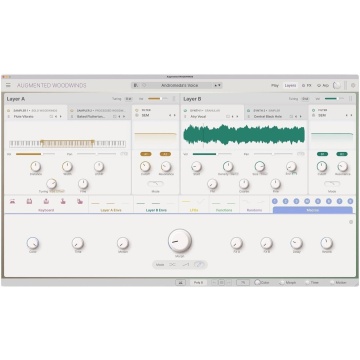The height and width of the screenshot is (360, 360).
Task: Toggle Layer B filter second routing button
Action: (342, 154)
